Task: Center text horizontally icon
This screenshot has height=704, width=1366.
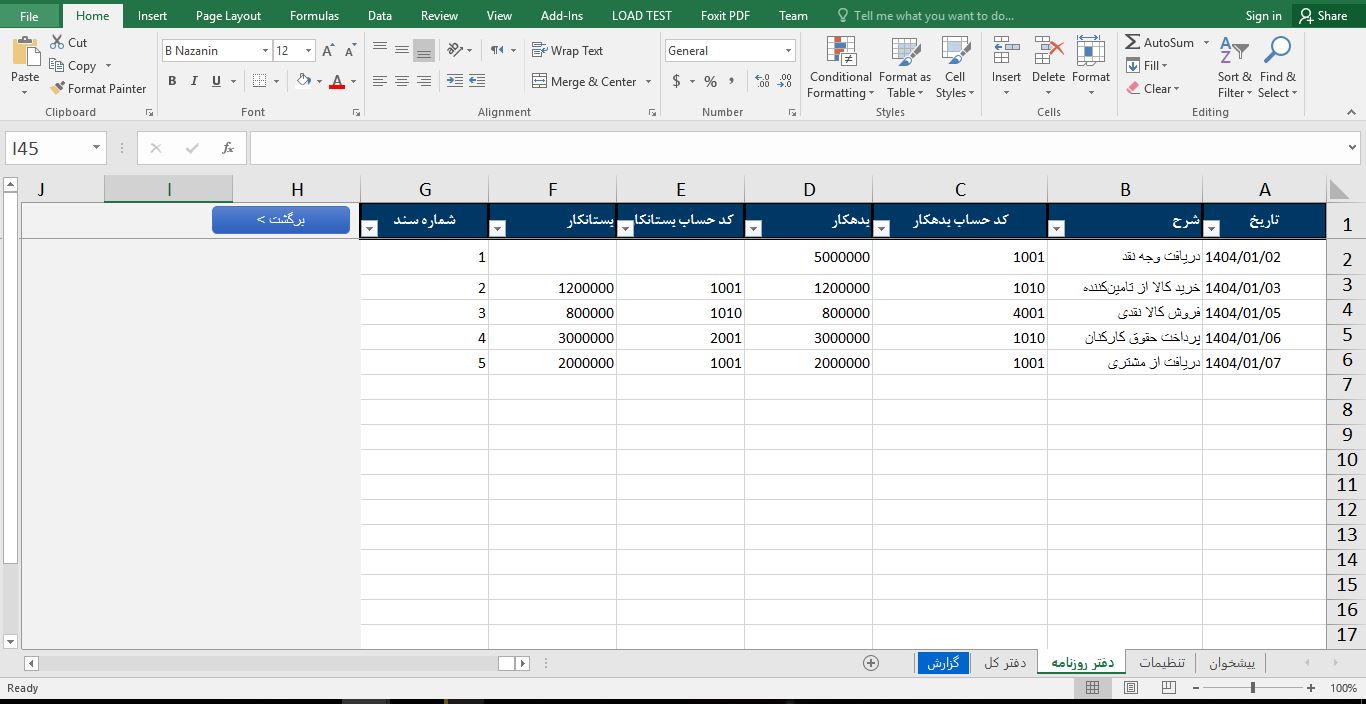Action: pos(402,81)
